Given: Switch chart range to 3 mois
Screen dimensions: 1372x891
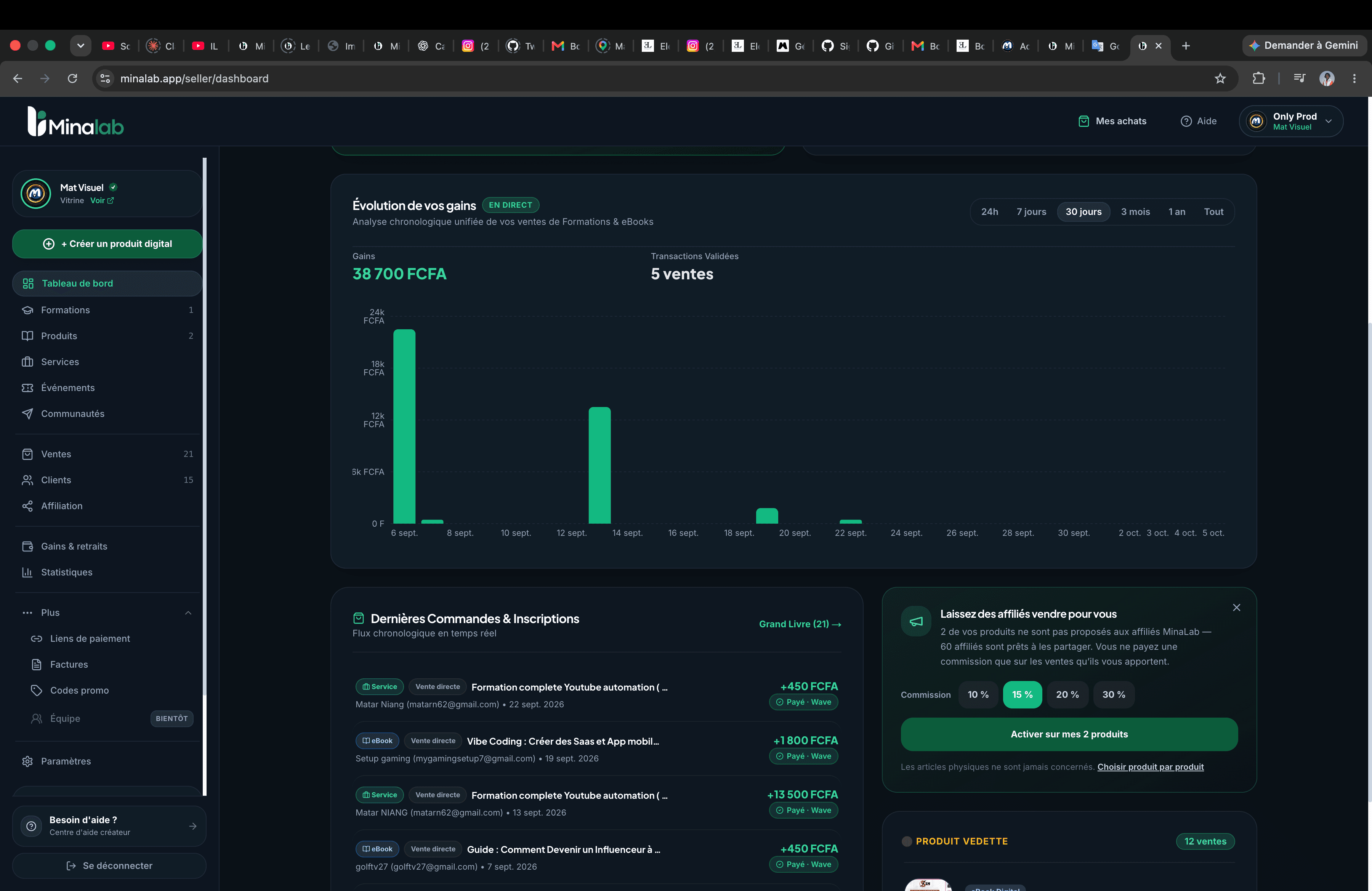Looking at the screenshot, I should click(1136, 212).
